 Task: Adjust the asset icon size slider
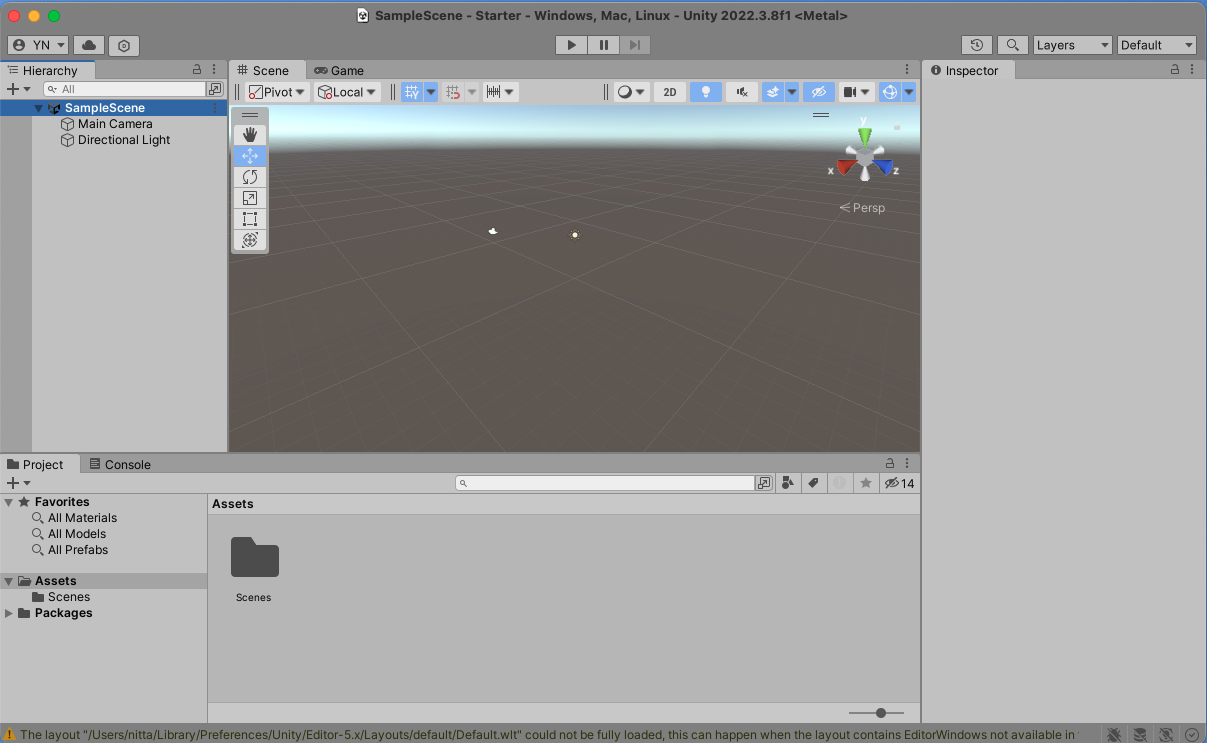tap(880, 713)
